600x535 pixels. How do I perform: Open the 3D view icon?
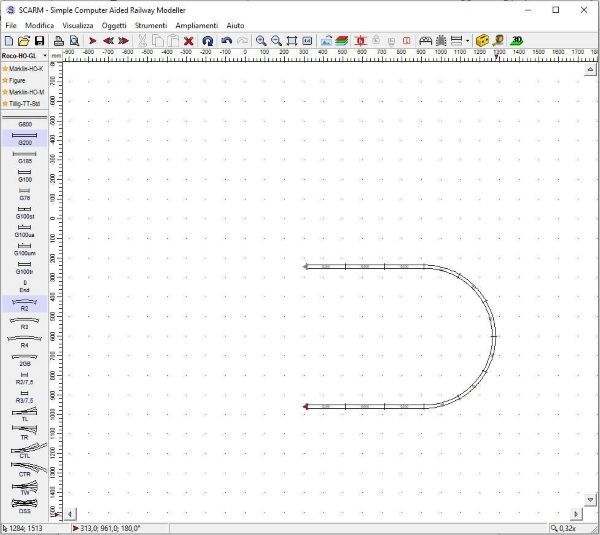[x=517, y=41]
